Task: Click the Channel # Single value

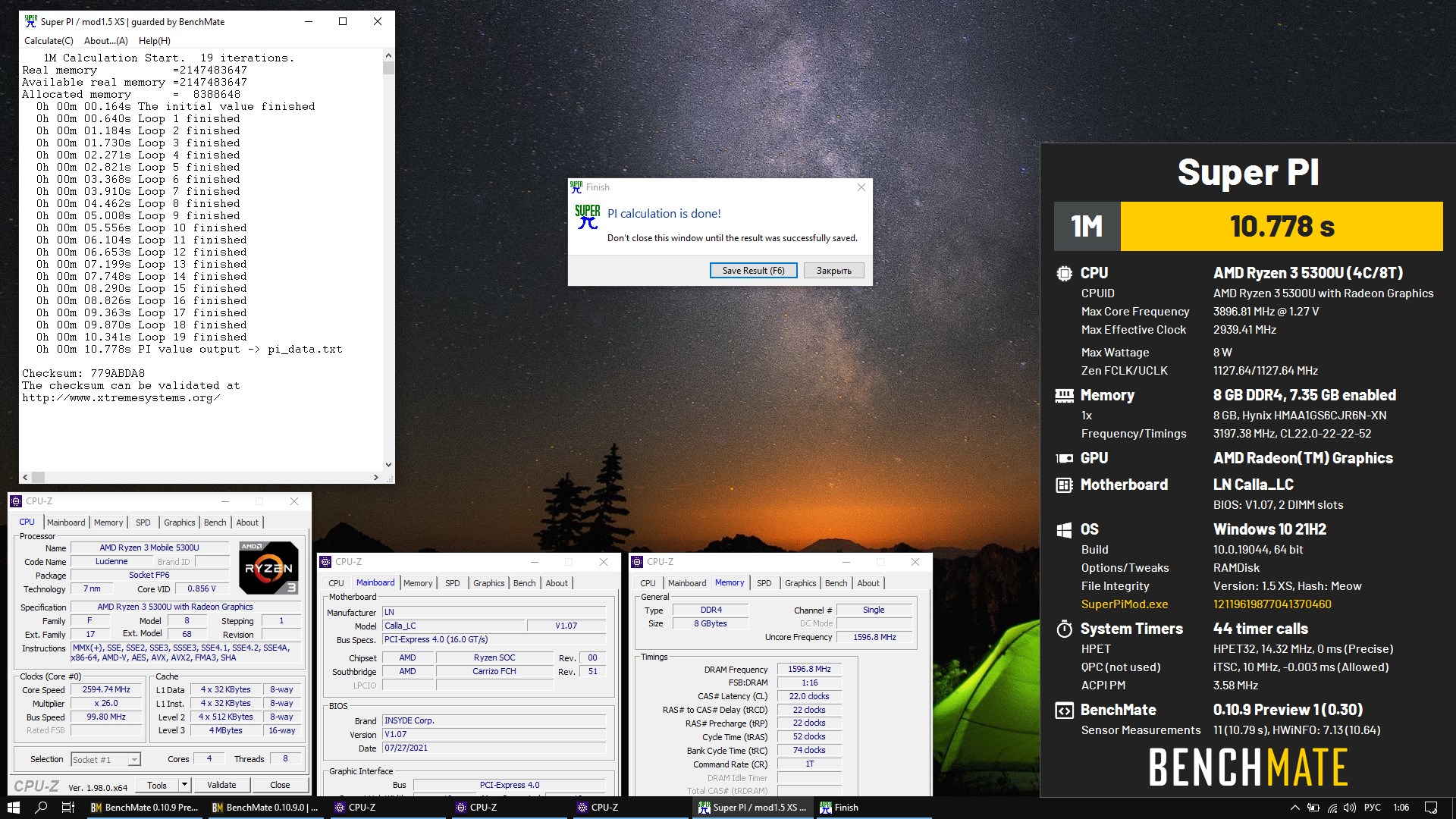Action: click(x=874, y=610)
